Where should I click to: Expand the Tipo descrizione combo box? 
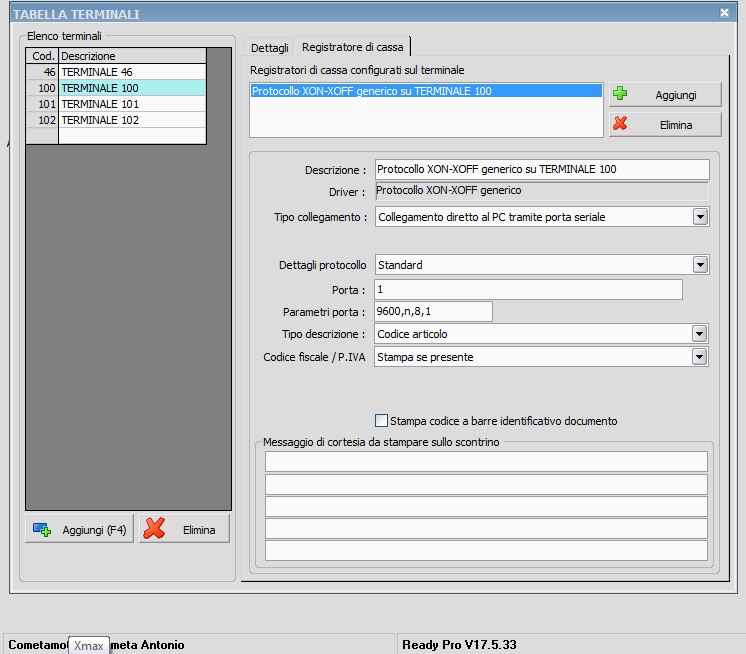coord(700,334)
